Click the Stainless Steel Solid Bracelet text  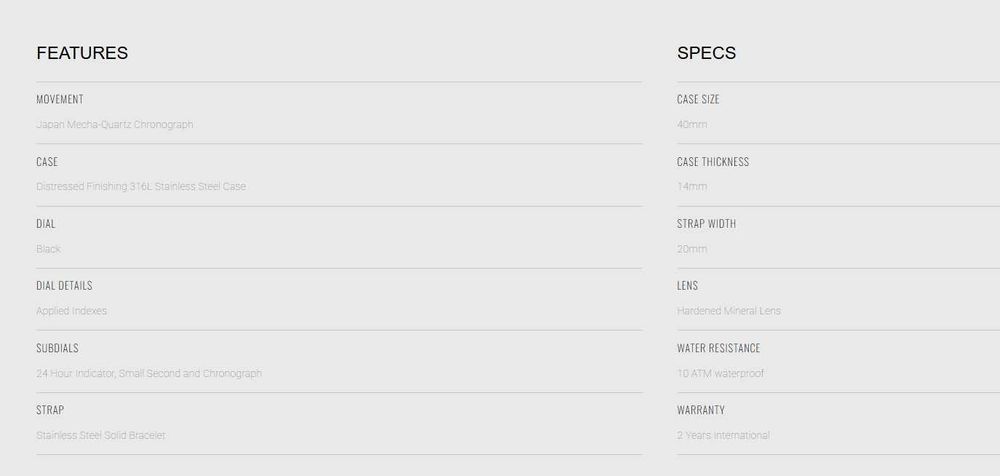click(101, 436)
